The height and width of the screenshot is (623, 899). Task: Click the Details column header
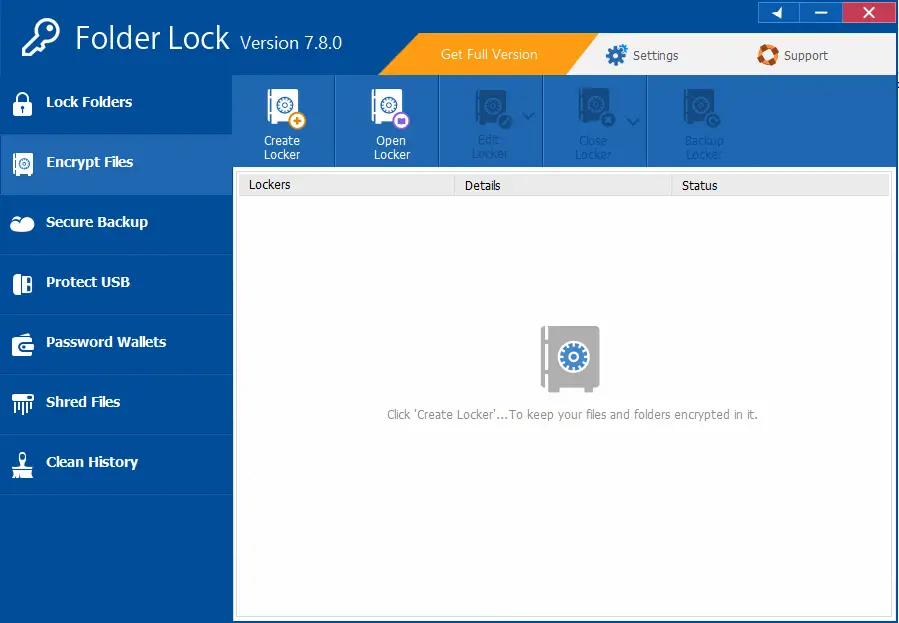(562, 185)
